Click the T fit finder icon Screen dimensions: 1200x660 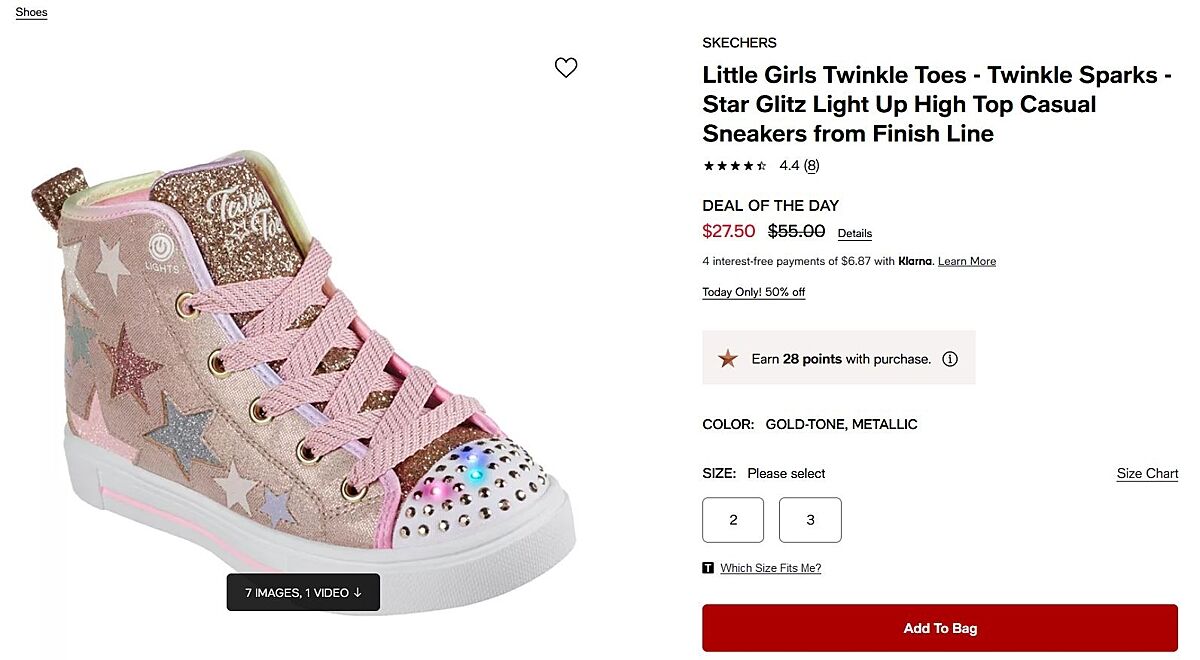[708, 568]
